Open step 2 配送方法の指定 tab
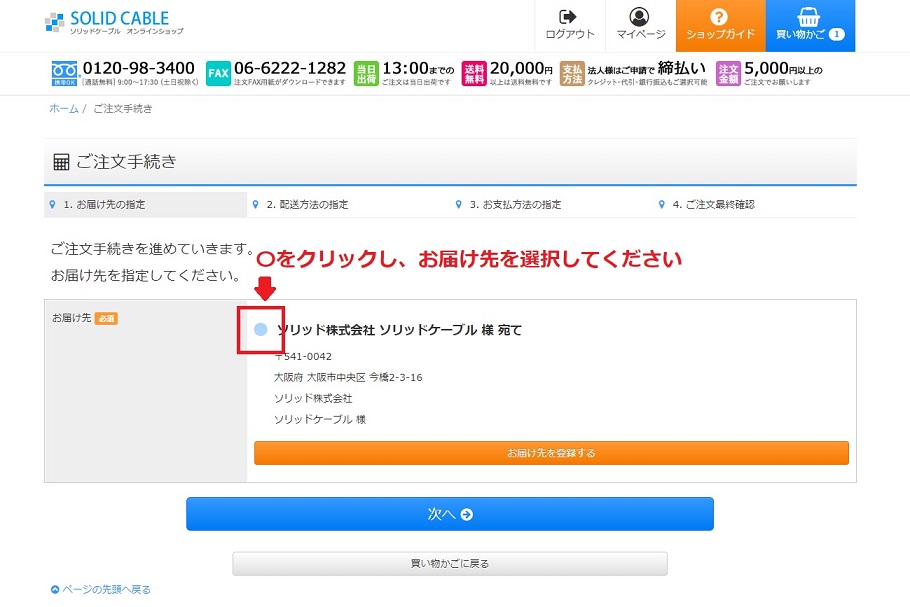The height and width of the screenshot is (607, 910). 348,204
